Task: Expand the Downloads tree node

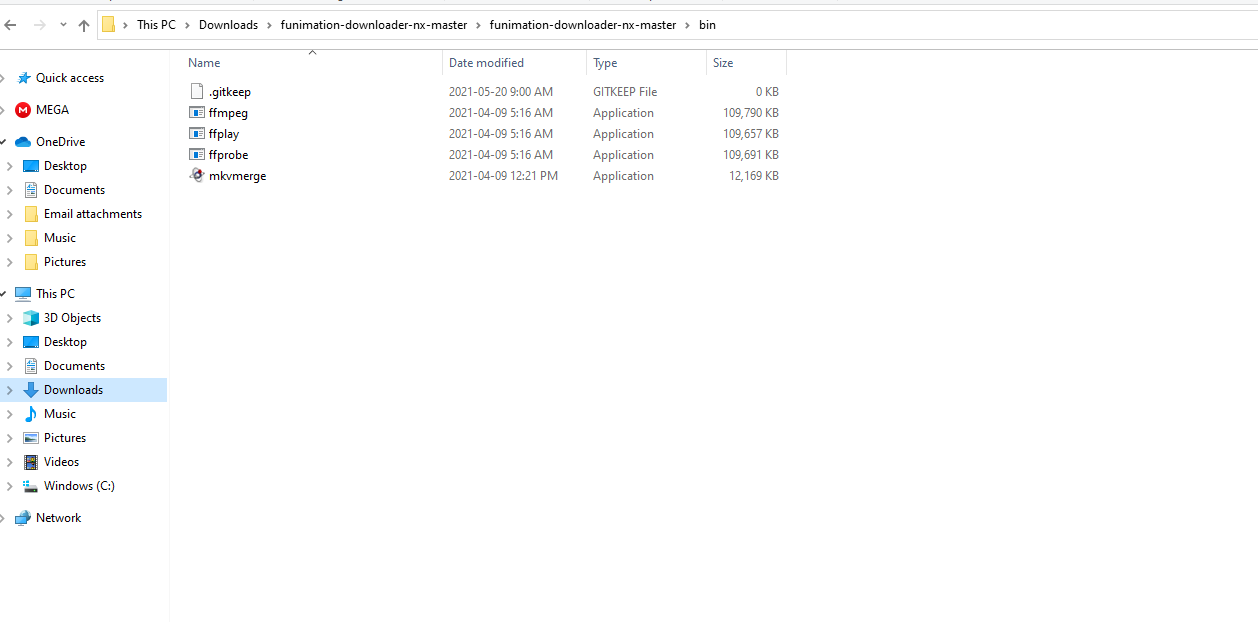Action: (x=10, y=390)
